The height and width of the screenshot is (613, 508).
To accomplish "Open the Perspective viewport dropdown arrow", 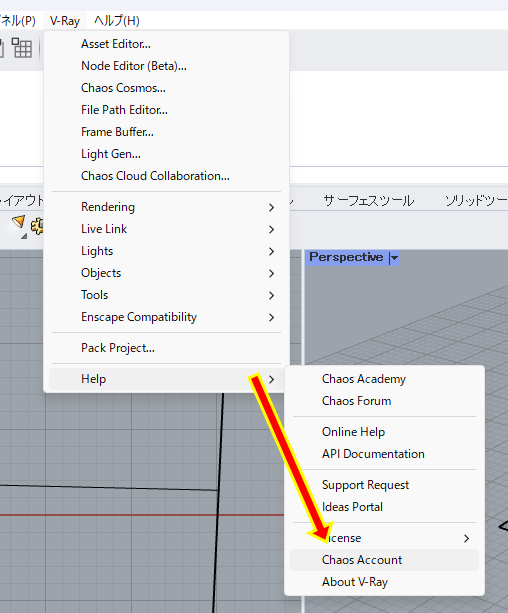I will pos(394,258).
